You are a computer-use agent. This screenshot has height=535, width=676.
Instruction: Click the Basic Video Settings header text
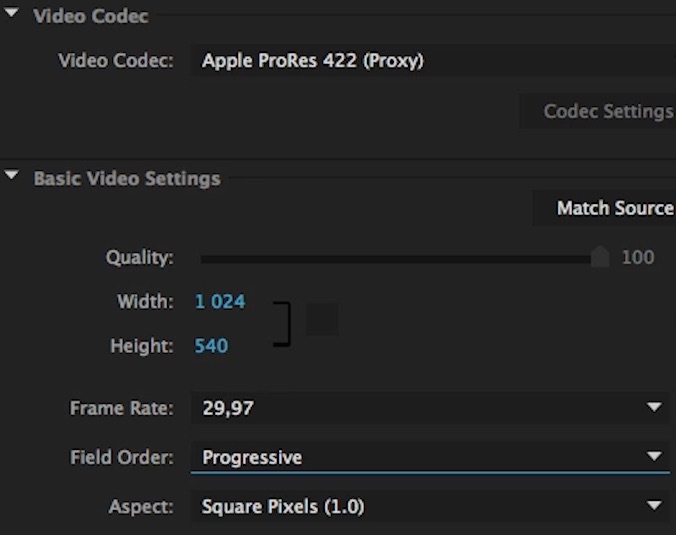pyautogui.click(x=127, y=179)
